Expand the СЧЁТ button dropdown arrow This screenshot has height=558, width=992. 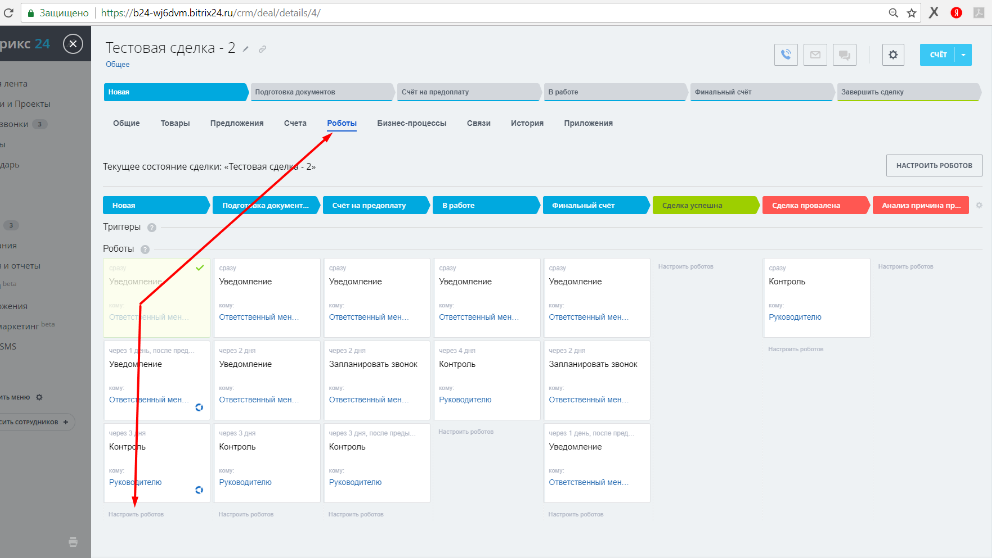963,55
